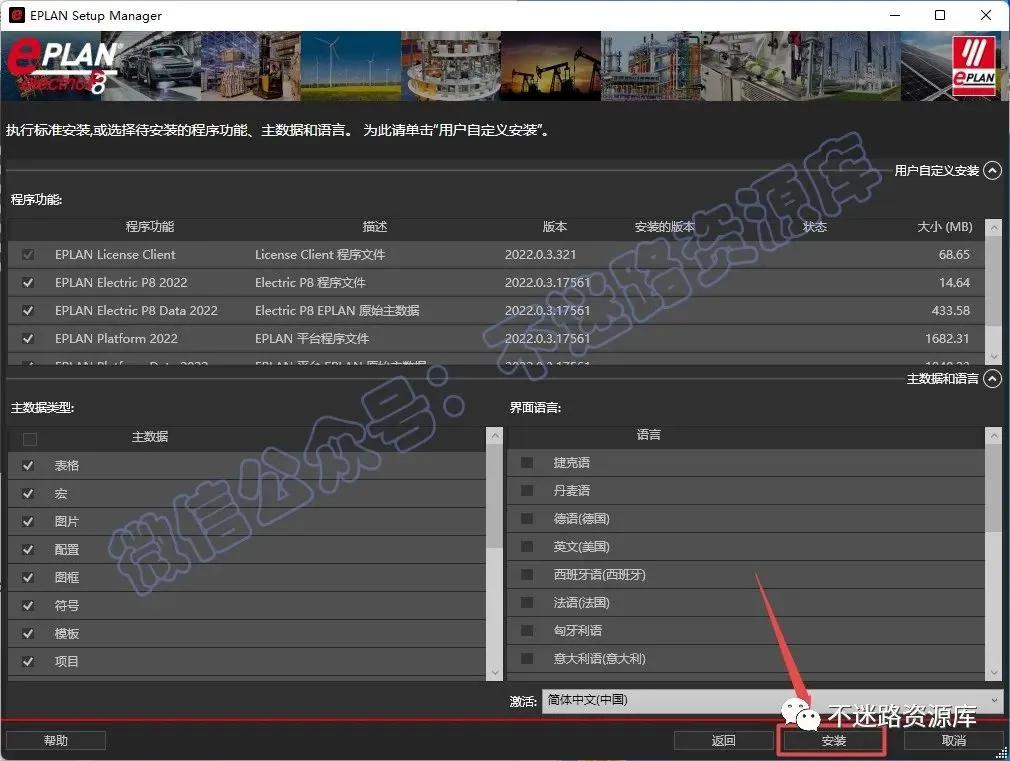Click the 语言 list column header
This screenshot has width=1010, height=761.
pos(649,435)
